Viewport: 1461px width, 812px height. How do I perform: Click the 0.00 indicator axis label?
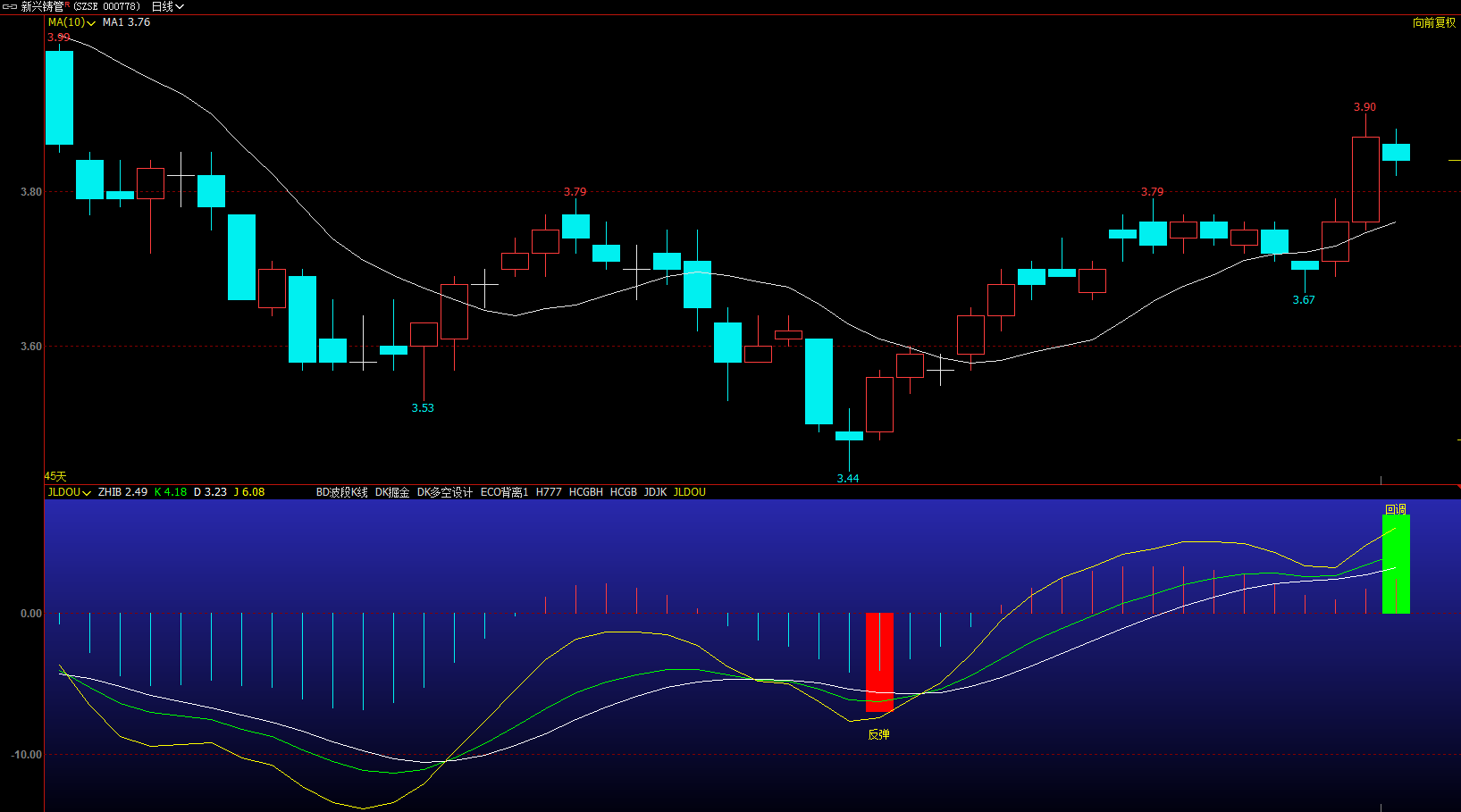click(31, 614)
